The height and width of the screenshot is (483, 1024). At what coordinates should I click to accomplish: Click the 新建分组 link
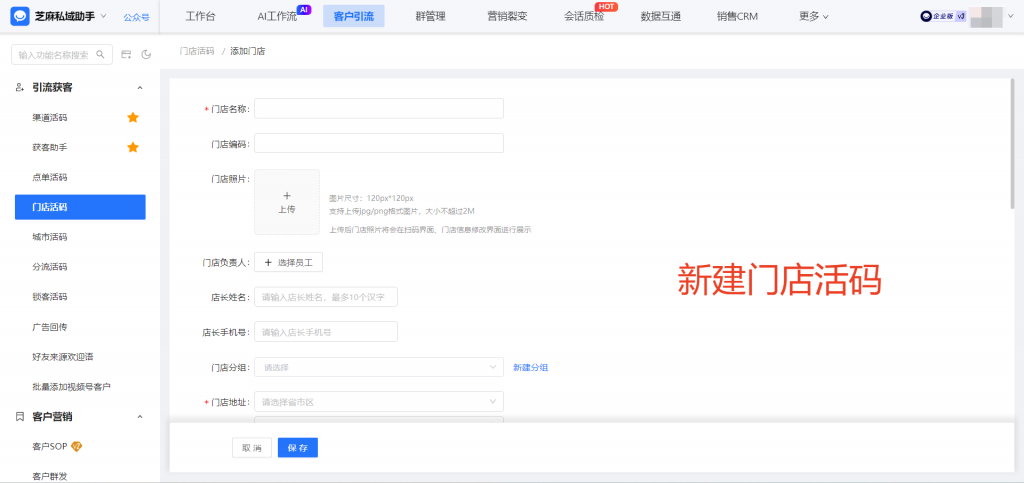click(530, 367)
